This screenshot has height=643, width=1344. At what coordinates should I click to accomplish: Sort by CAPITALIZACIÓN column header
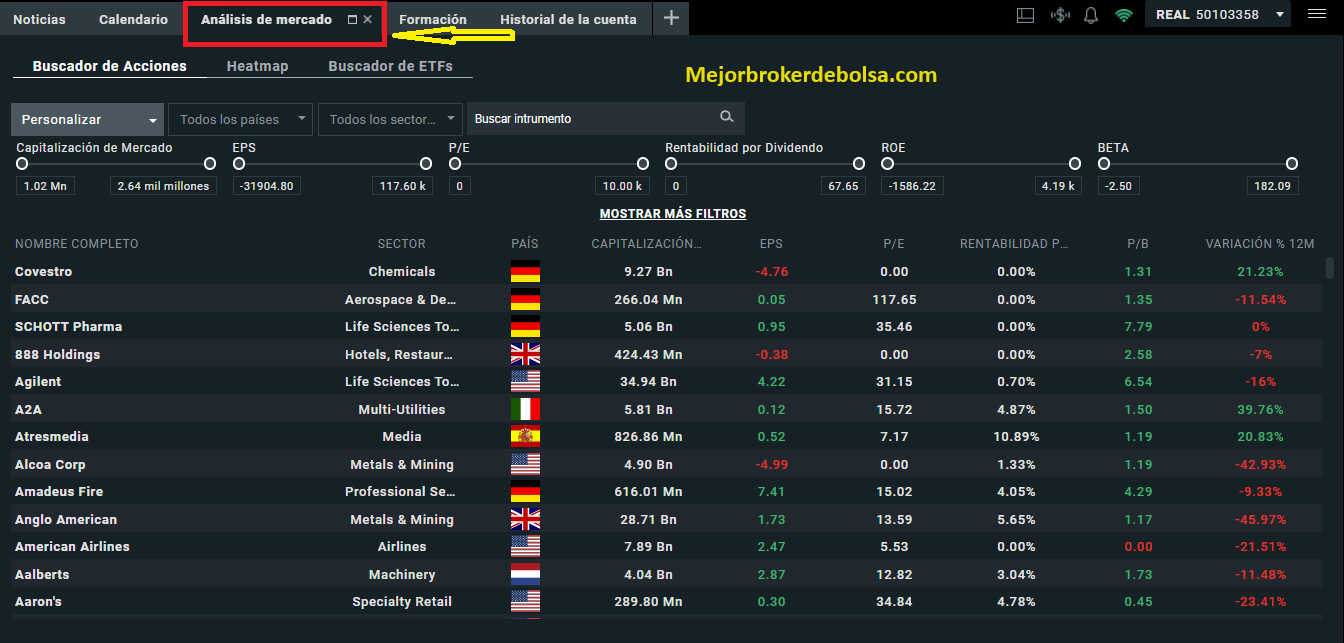point(646,244)
